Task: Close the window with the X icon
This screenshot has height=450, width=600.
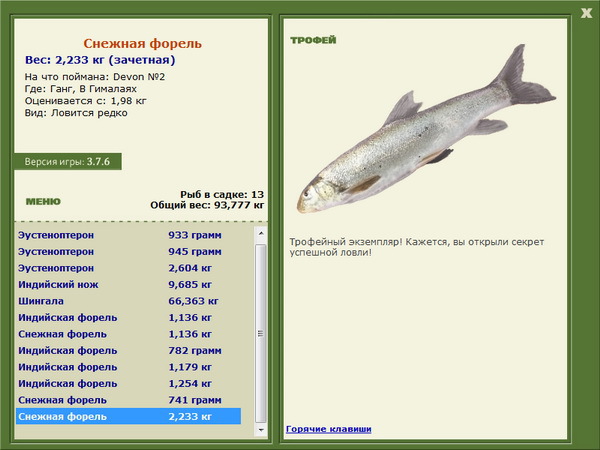Action: [x=586, y=13]
